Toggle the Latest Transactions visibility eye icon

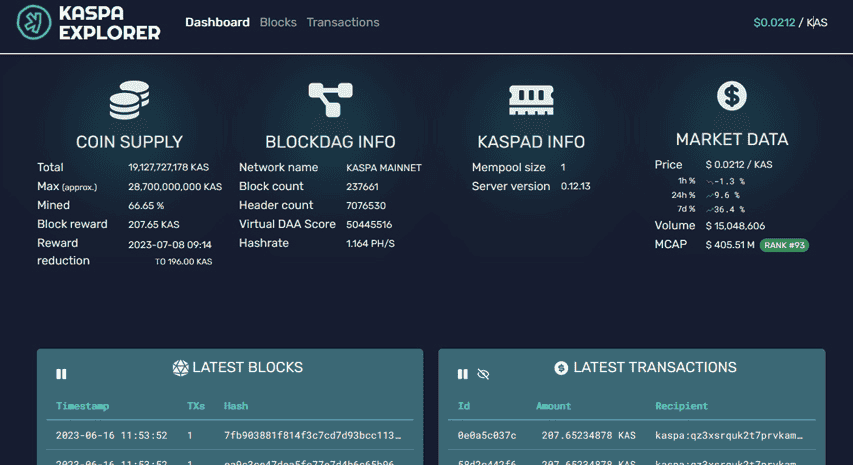[x=483, y=374]
